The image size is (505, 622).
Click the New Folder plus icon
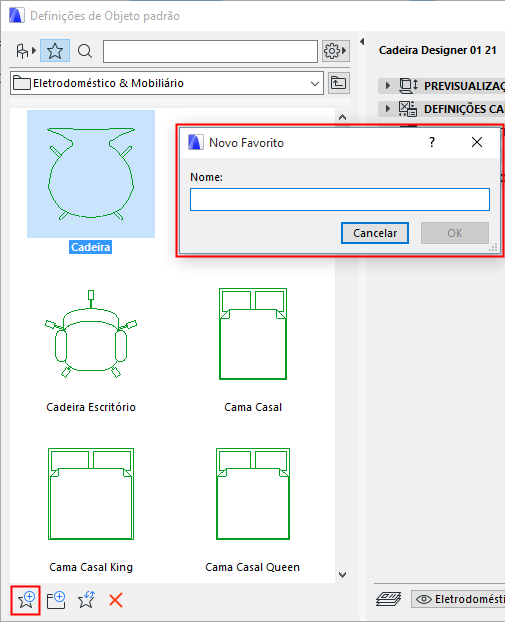56,600
